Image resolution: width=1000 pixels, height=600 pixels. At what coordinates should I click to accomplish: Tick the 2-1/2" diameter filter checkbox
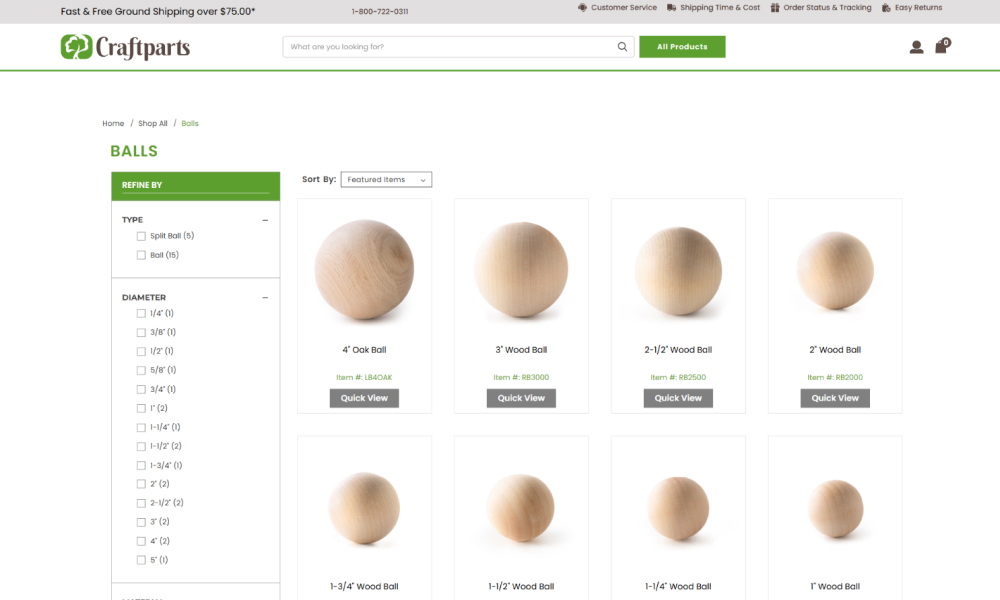pyautogui.click(x=141, y=503)
